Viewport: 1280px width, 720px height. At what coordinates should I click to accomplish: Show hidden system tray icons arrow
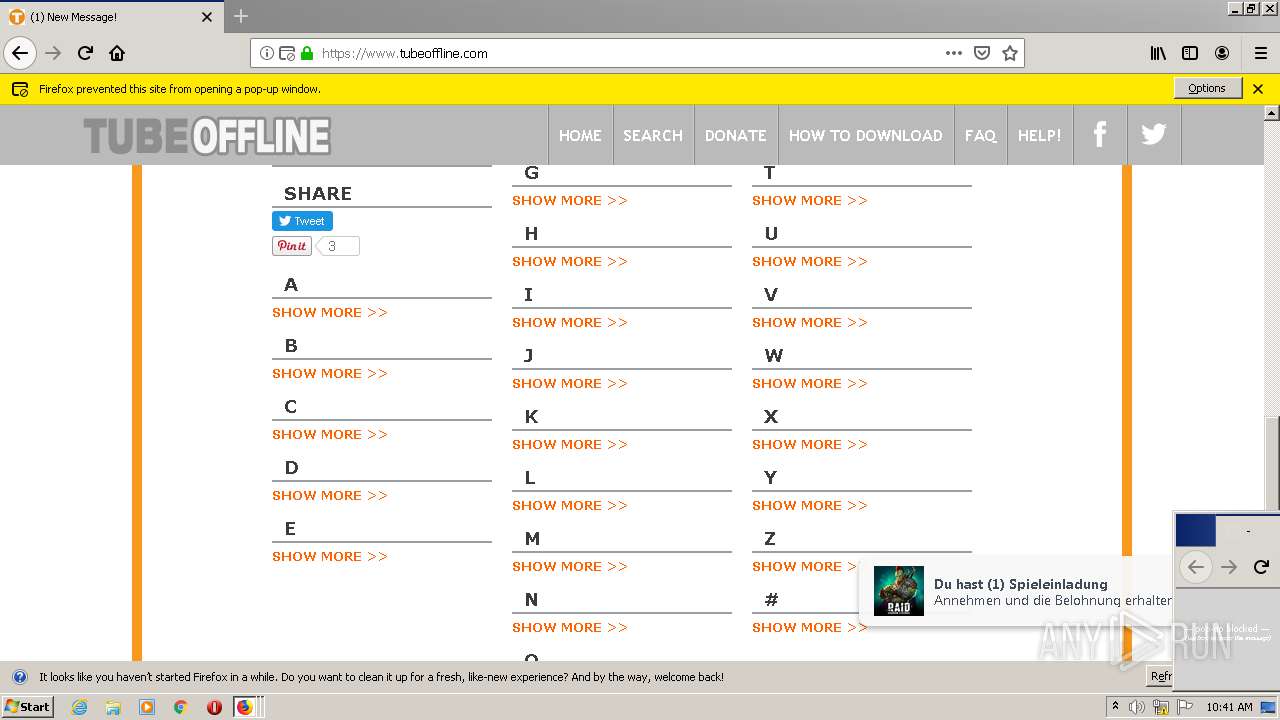[1115, 707]
